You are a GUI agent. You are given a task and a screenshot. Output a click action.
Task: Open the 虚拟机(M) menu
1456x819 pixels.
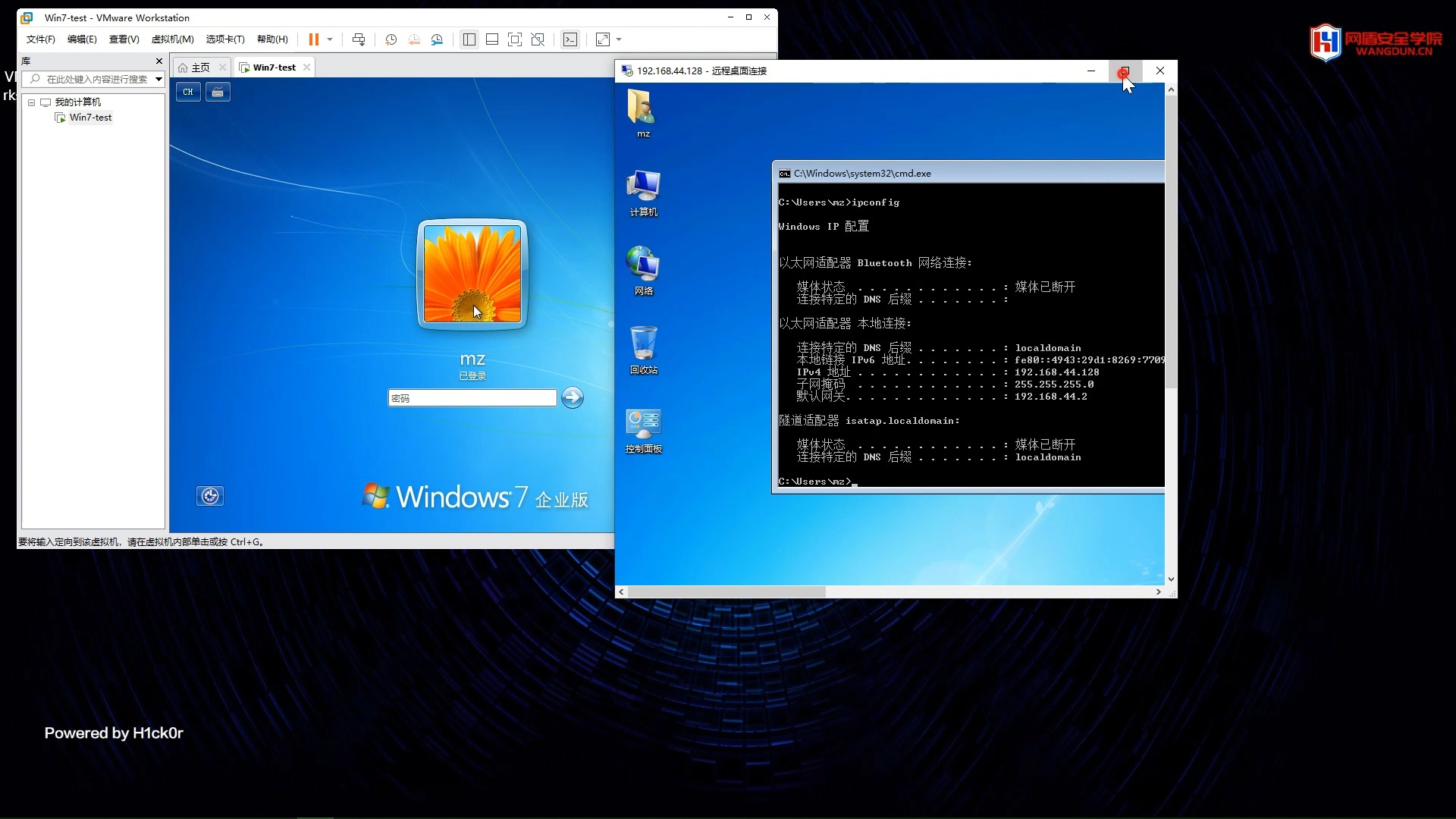click(x=173, y=39)
